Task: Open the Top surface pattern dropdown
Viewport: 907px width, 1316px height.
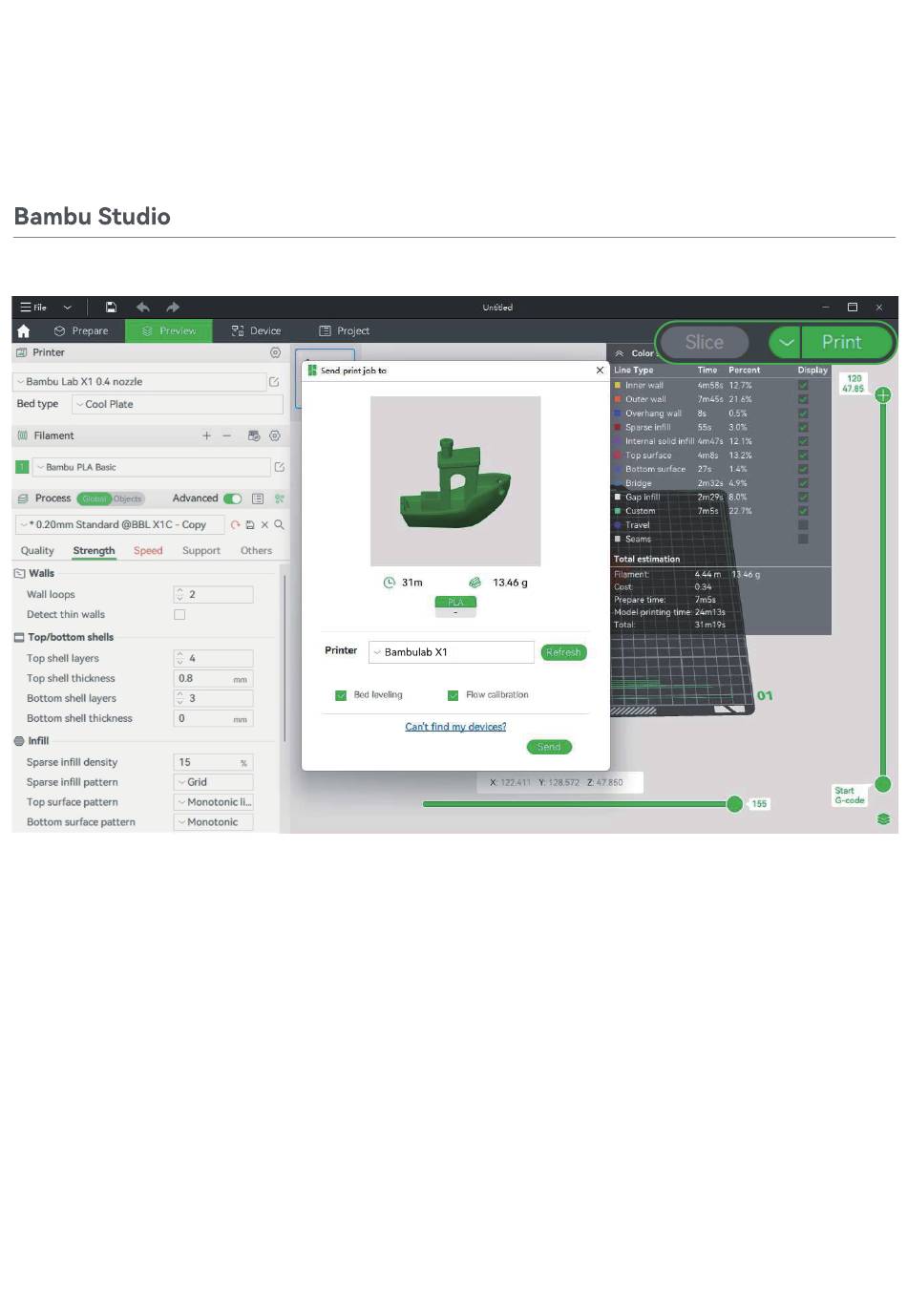Action: tap(213, 802)
